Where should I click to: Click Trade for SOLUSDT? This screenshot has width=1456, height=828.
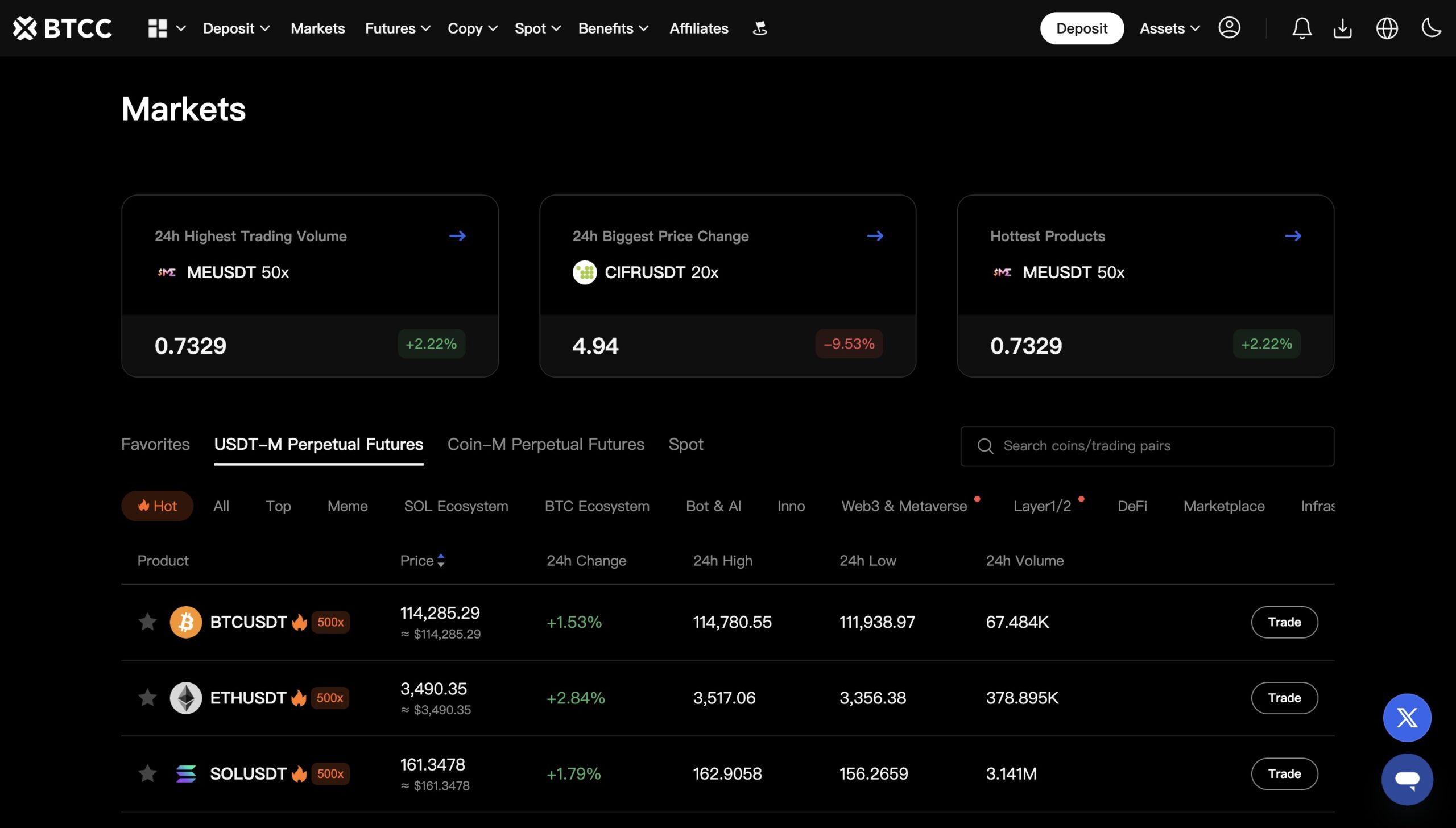(x=1284, y=773)
